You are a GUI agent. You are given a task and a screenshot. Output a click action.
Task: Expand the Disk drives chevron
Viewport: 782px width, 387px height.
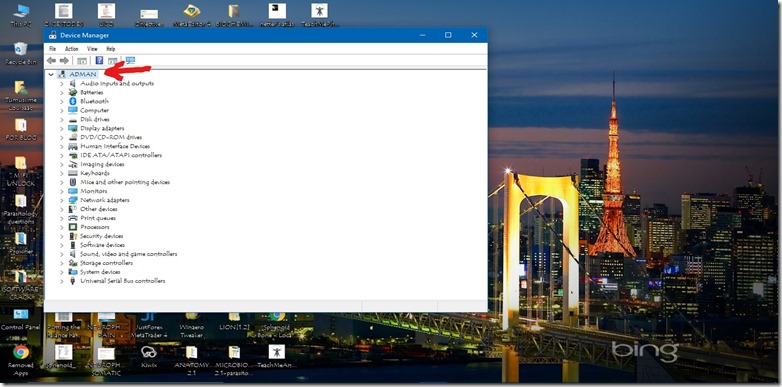tap(62, 119)
